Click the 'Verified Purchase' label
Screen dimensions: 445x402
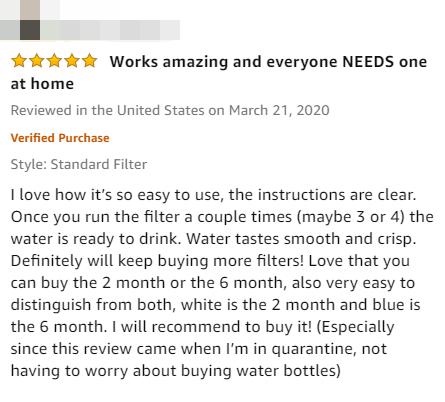click(60, 138)
